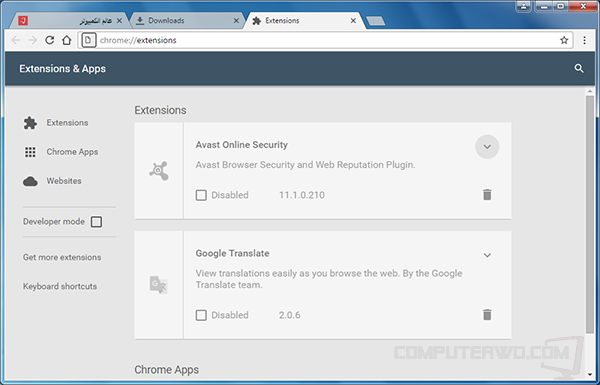The height and width of the screenshot is (385, 600).
Task: Remove Google Translate using trash icon
Action: [x=487, y=315]
